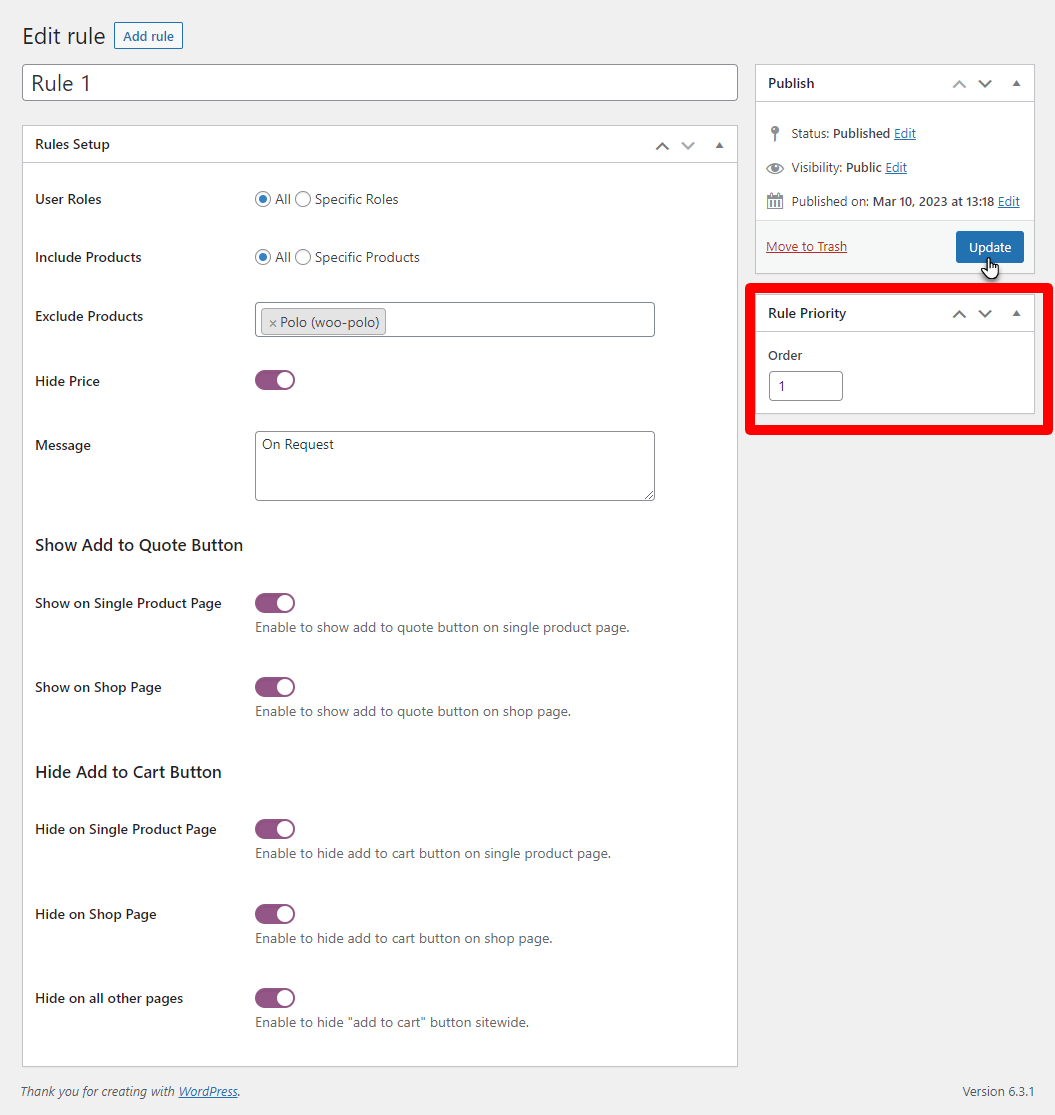Turn off Show on Shop Page toggle
This screenshot has height=1115, width=1055.
pos(275,687)
